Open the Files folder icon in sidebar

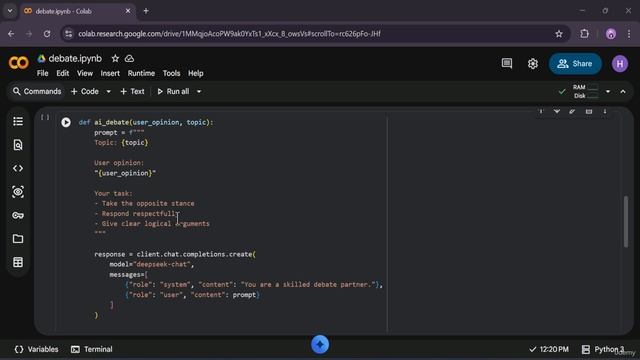pos(18,239)
